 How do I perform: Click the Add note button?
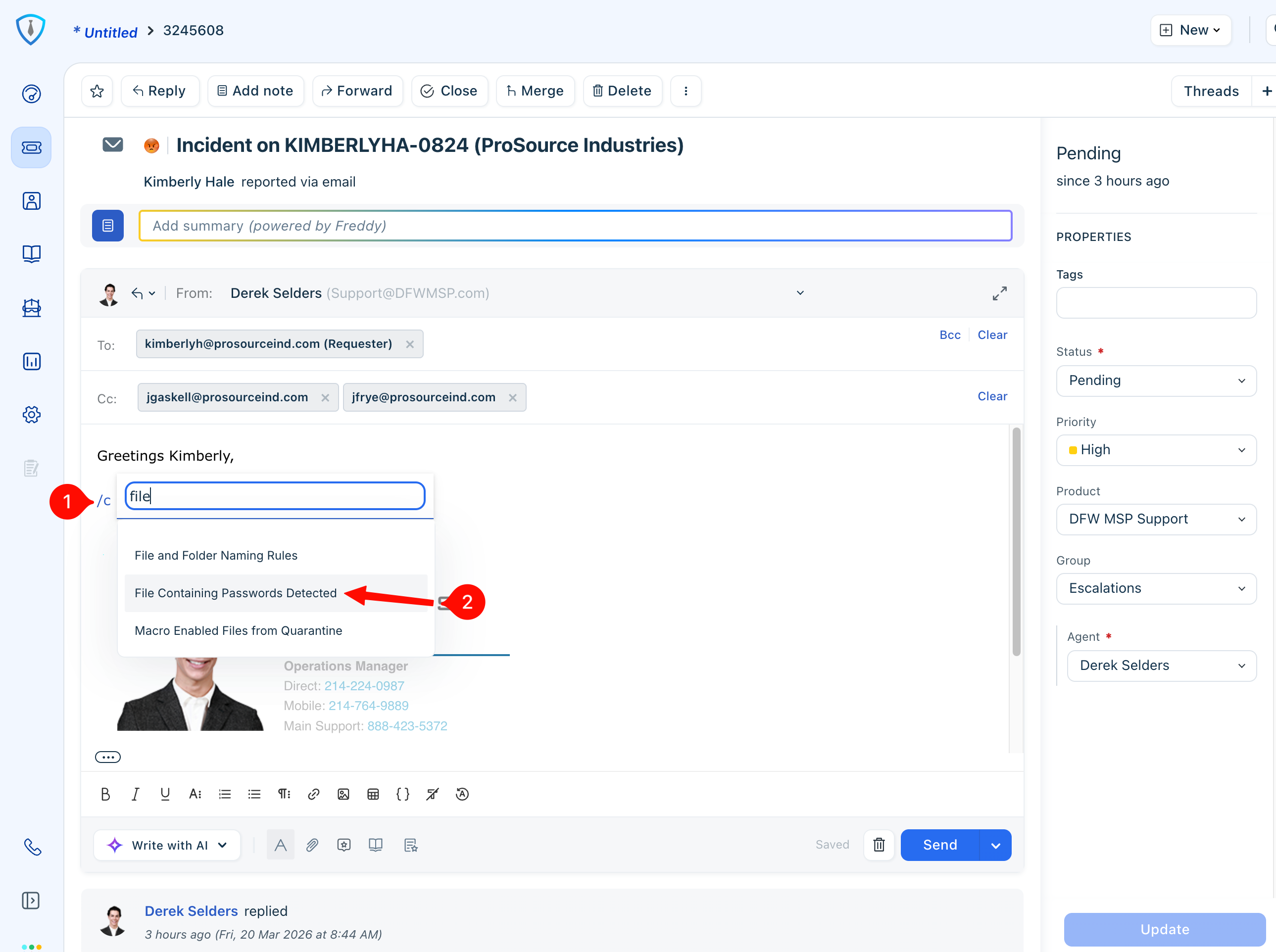point(255,91)
